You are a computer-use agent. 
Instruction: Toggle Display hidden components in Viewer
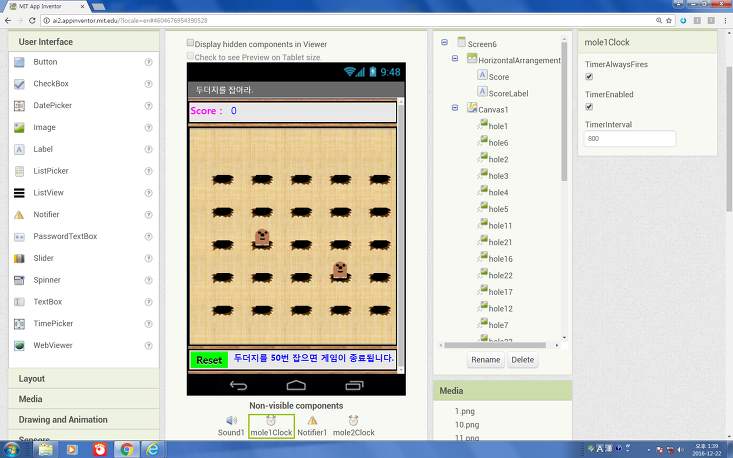pos(190,43)
